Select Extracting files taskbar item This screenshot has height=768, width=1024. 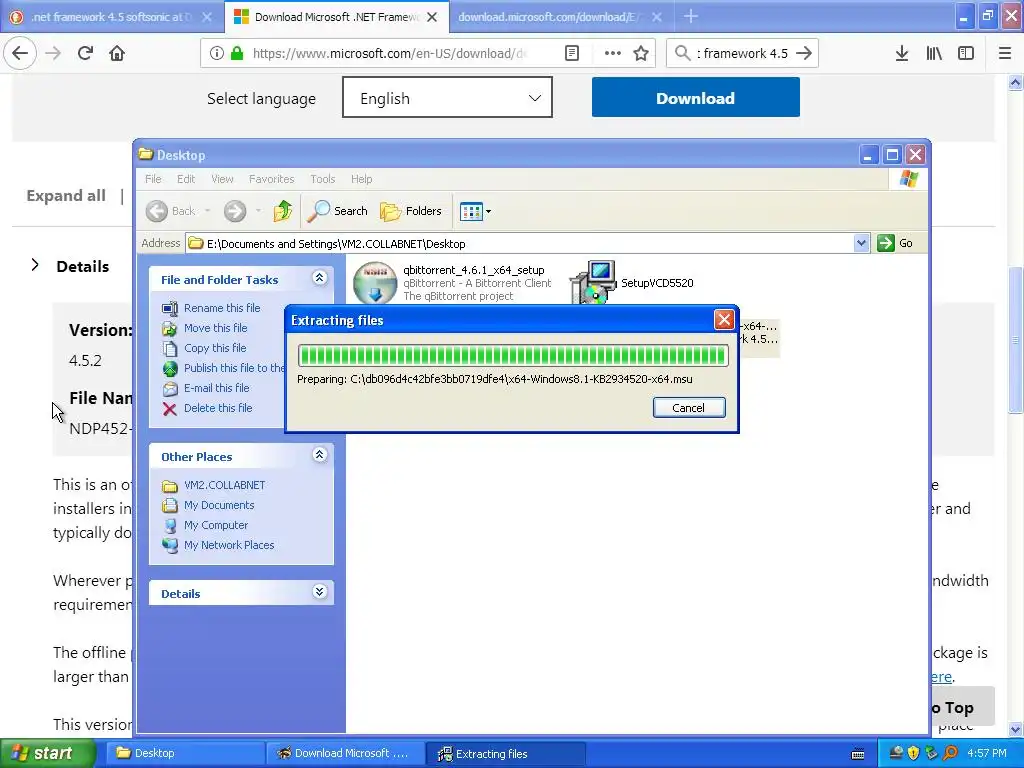[x=506, y=754]
